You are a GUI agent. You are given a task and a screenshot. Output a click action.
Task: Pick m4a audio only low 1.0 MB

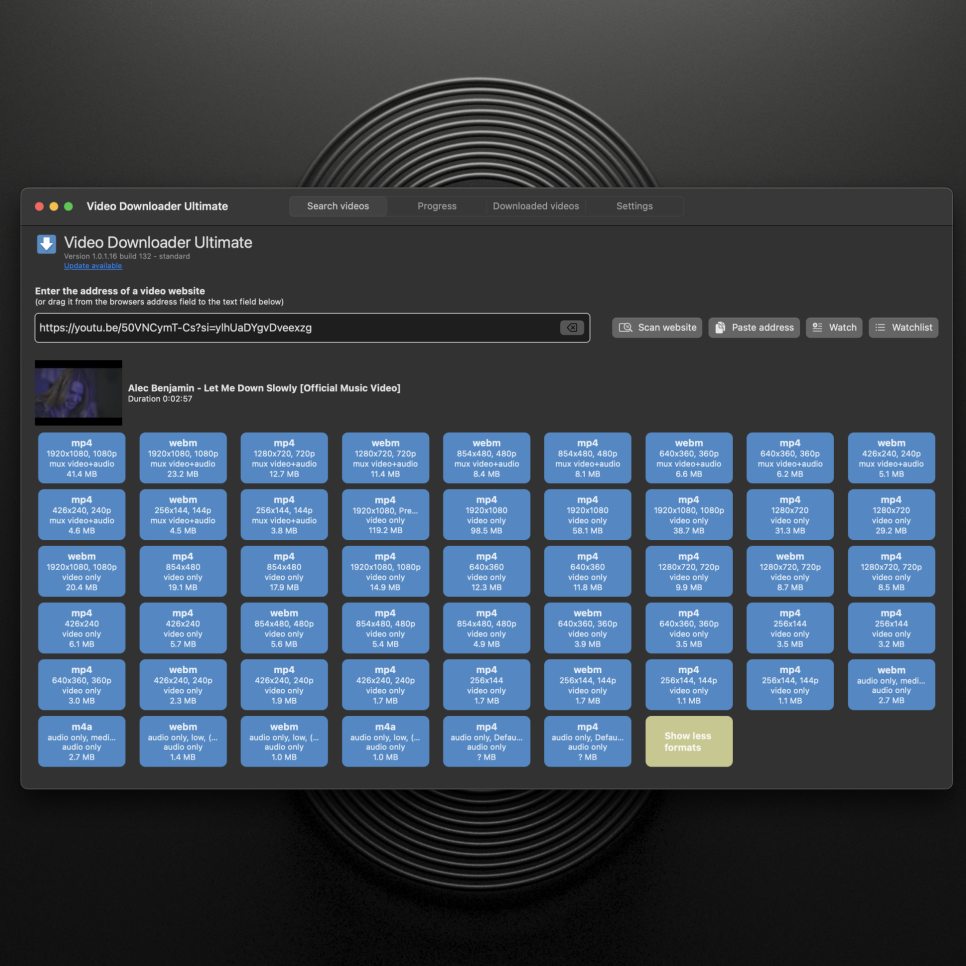click(x=386, y=742)
